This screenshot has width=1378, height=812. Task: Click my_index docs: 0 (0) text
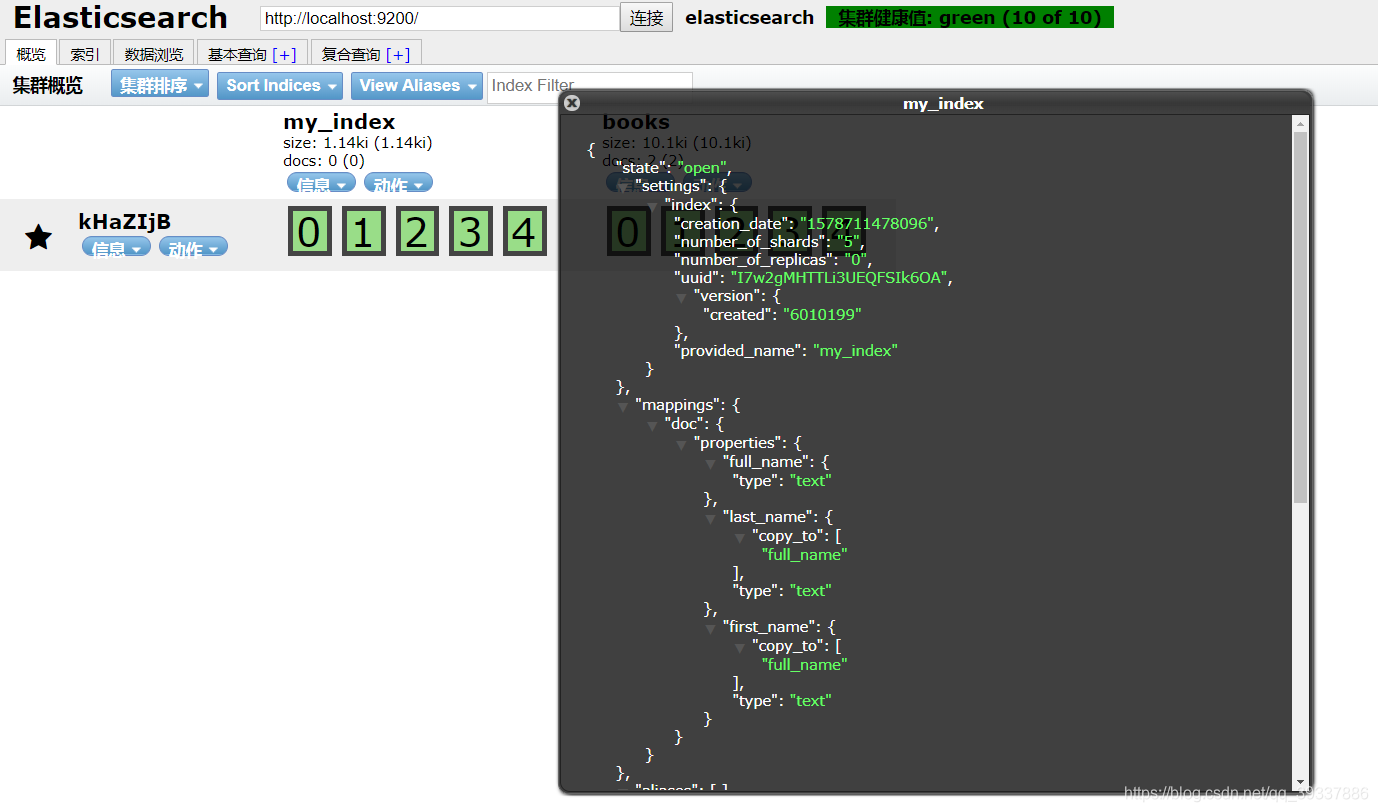[324, 160]
